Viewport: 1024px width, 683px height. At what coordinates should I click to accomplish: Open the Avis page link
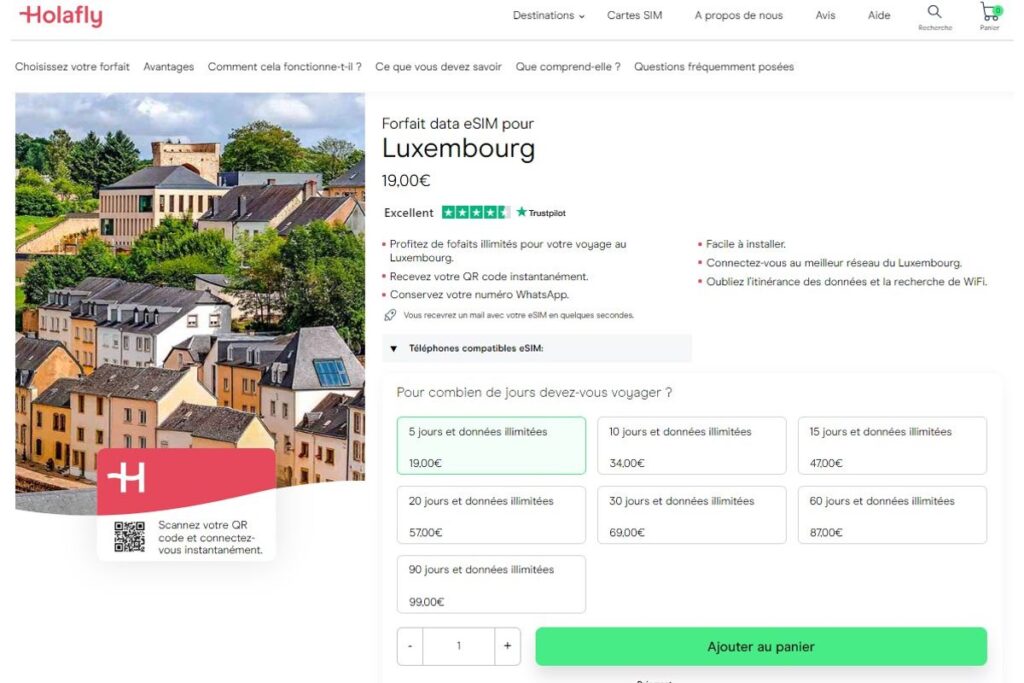pos(825,16)
